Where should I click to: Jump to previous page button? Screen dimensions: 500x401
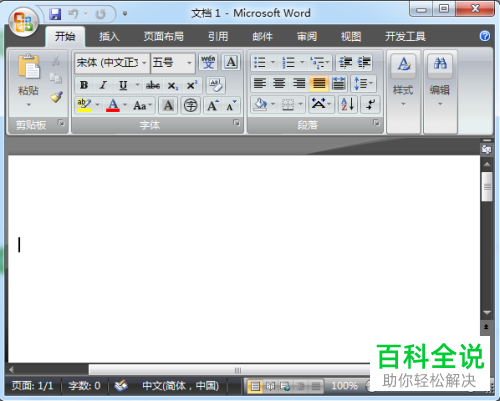486,327
